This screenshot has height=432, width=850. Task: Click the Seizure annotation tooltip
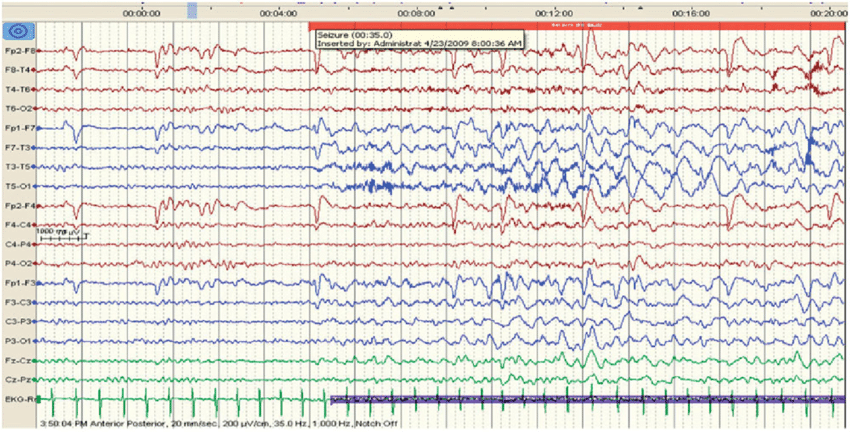pos(418,39)
